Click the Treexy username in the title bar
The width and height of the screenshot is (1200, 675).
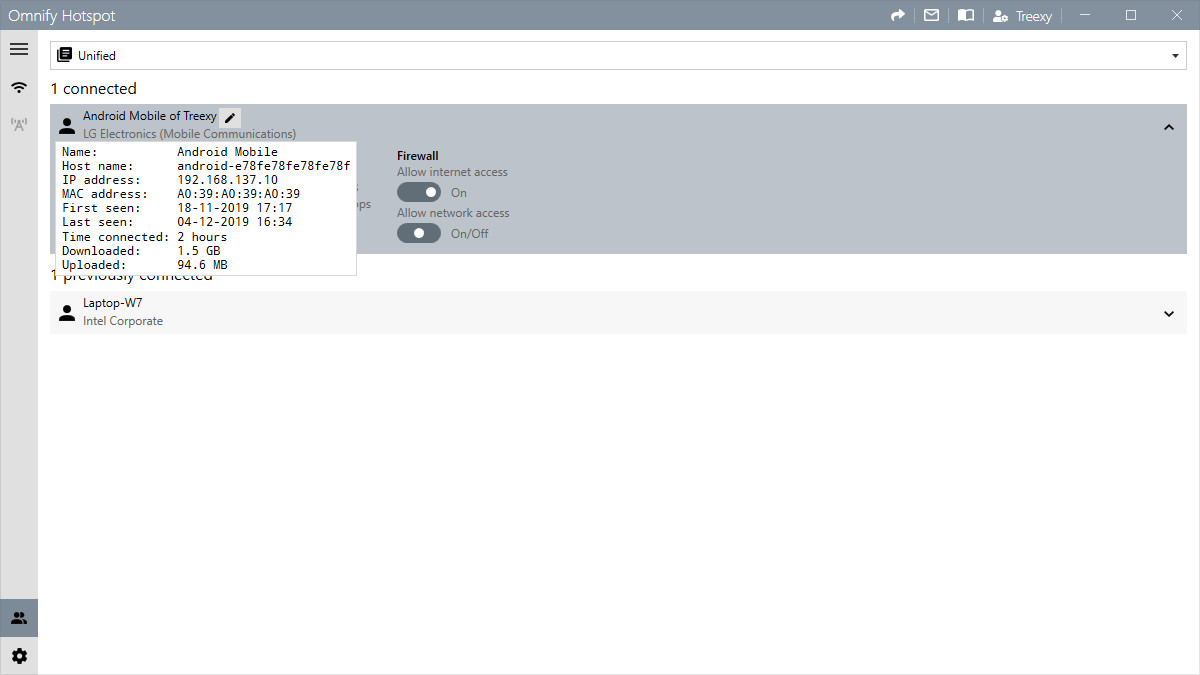(1032, 15)
